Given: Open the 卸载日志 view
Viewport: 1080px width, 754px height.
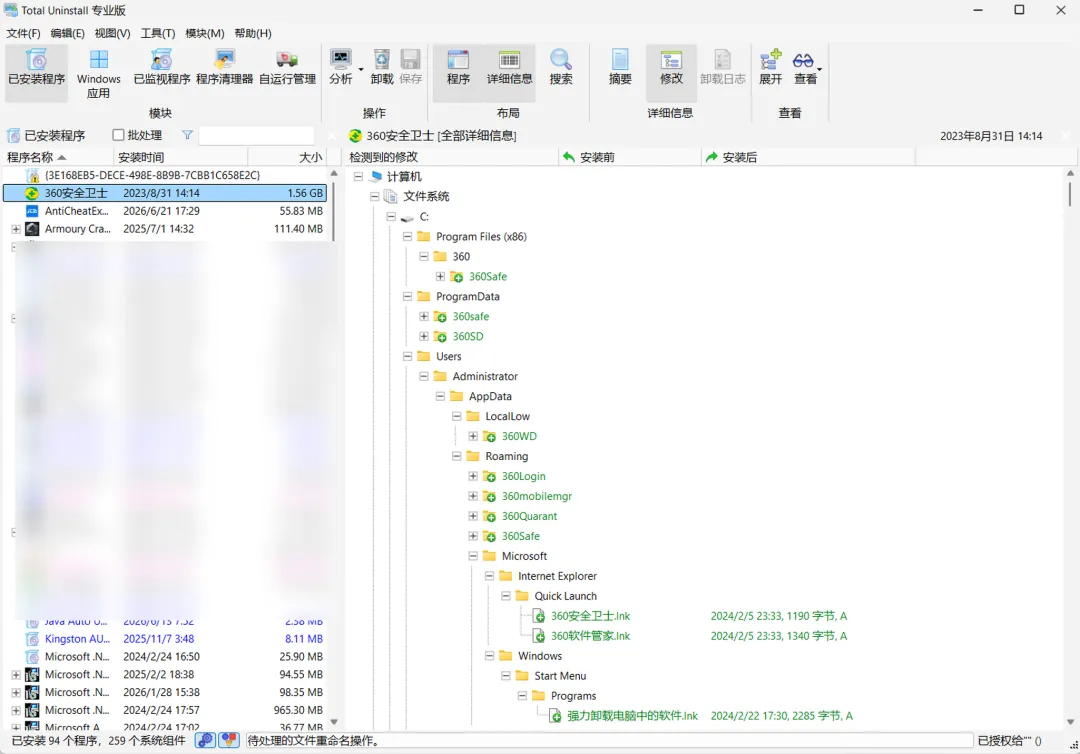Looking at the screenshot, I should (x=723, y=67).
